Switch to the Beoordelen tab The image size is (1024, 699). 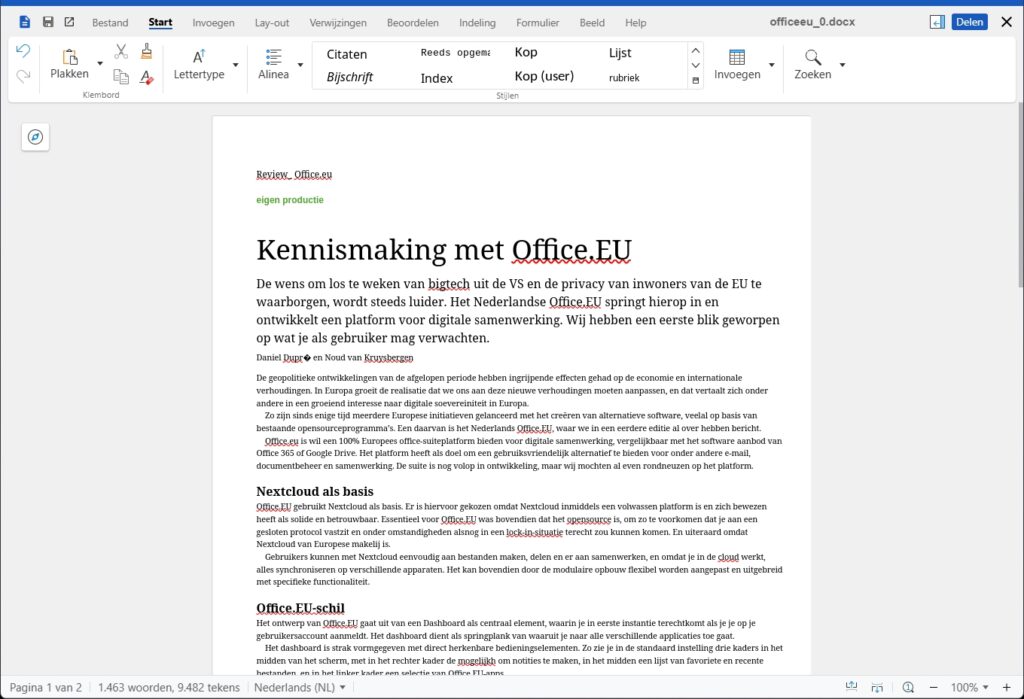click(413, 23)
